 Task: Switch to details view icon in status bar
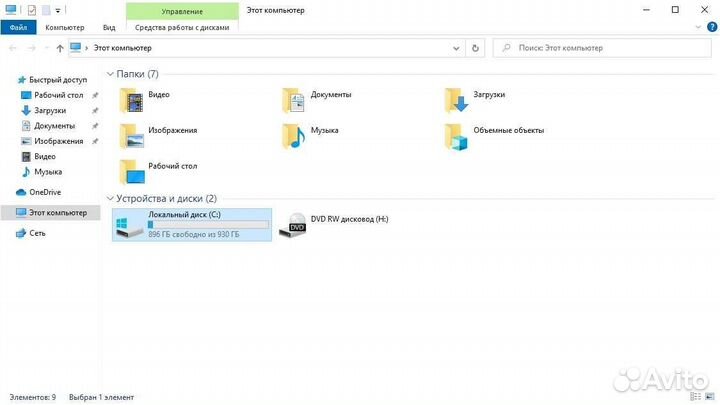tap(696, 396)
